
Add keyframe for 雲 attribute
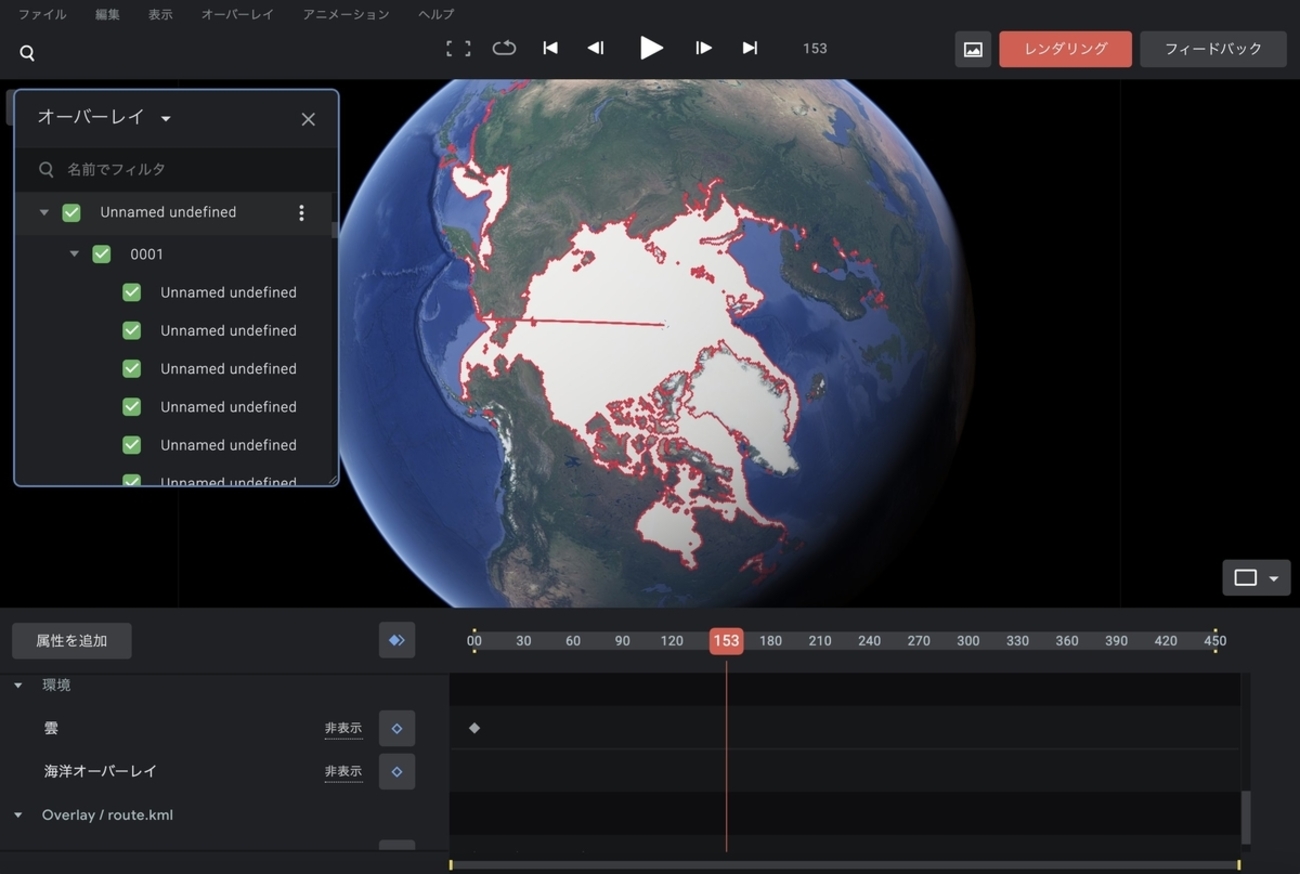tap(397, 728)
